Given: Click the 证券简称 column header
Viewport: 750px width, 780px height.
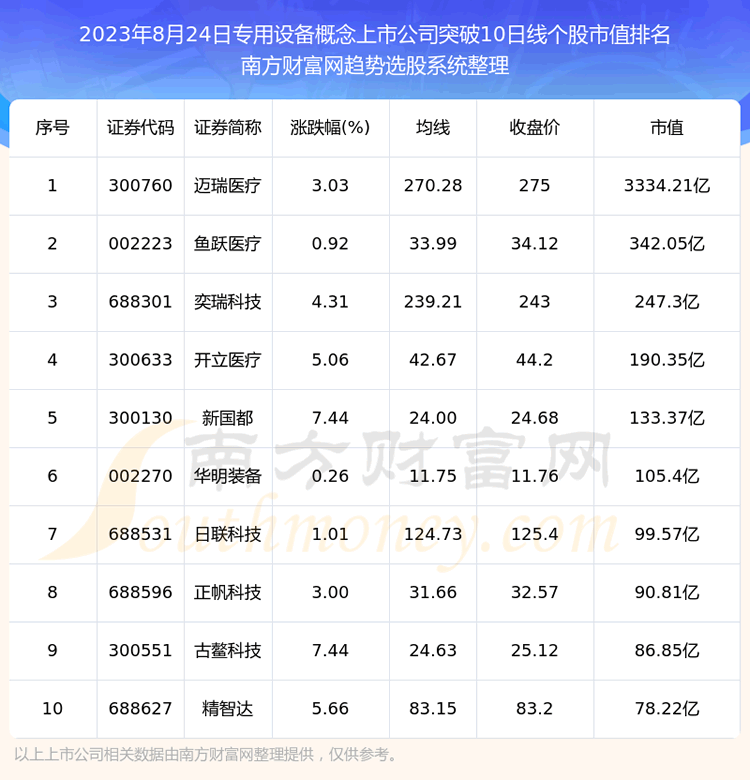Looking at the screenshot, I should pyautogui.click(x=228, y=128).
